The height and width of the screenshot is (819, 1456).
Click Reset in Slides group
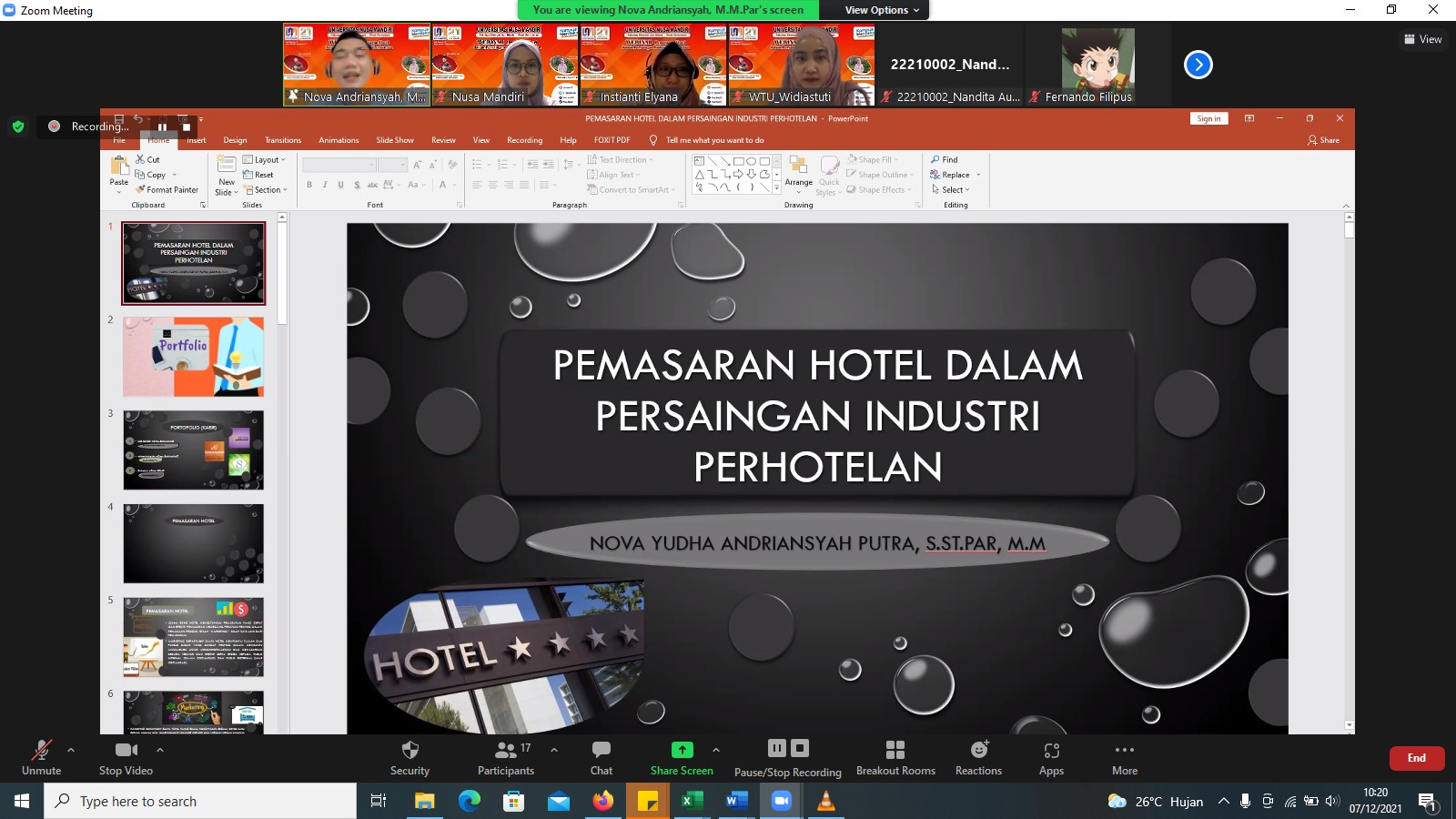click(258, 175)
